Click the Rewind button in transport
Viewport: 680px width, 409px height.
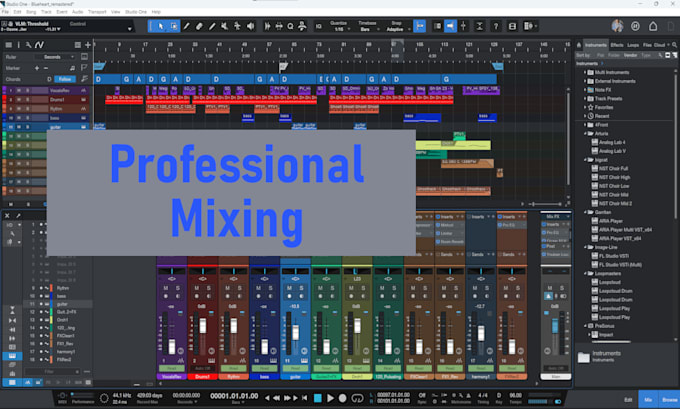(276, 398)
